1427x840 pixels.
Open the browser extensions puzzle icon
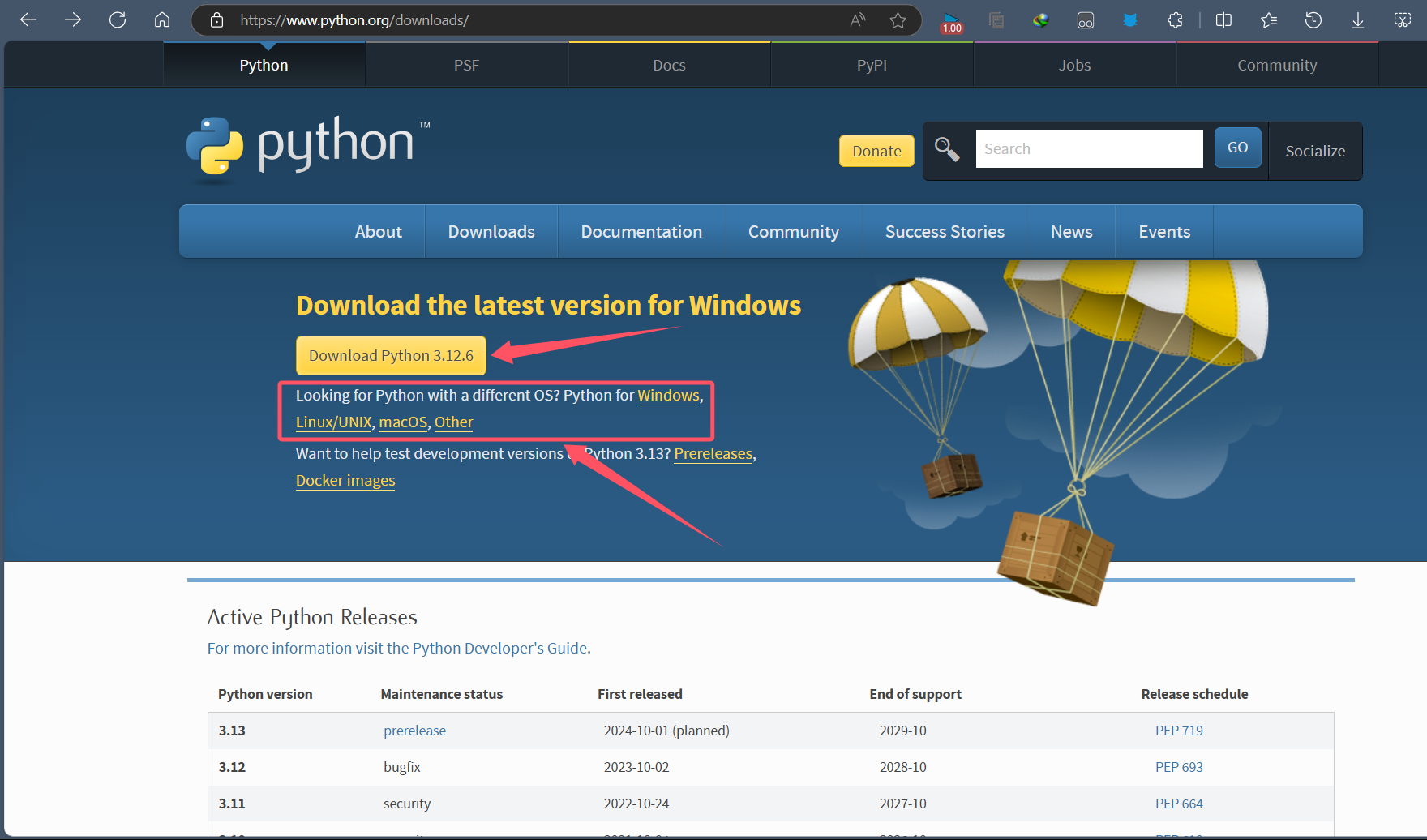(x=1175, y=20)
